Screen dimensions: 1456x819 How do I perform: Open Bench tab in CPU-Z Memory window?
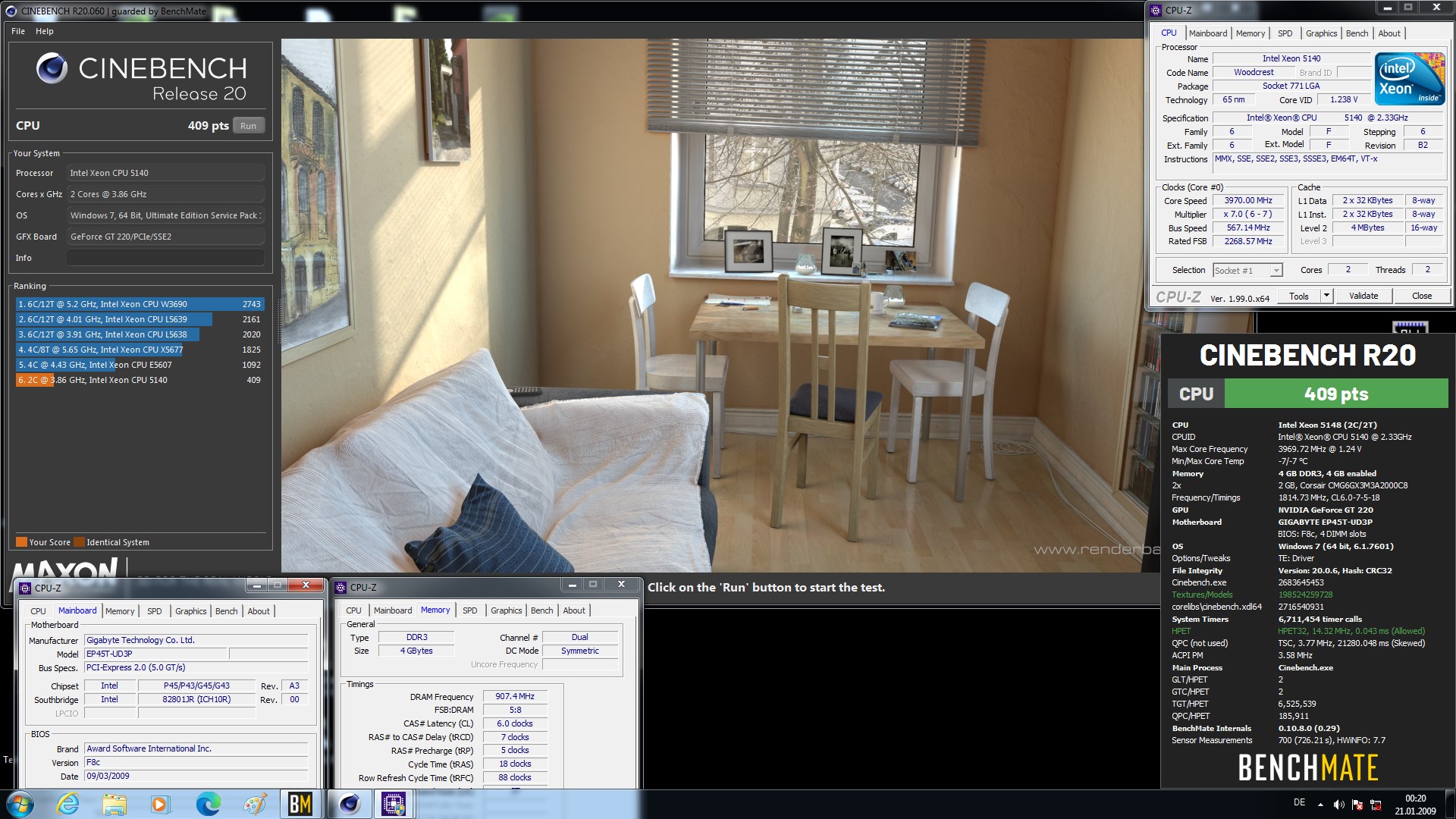tap(541, 610)
